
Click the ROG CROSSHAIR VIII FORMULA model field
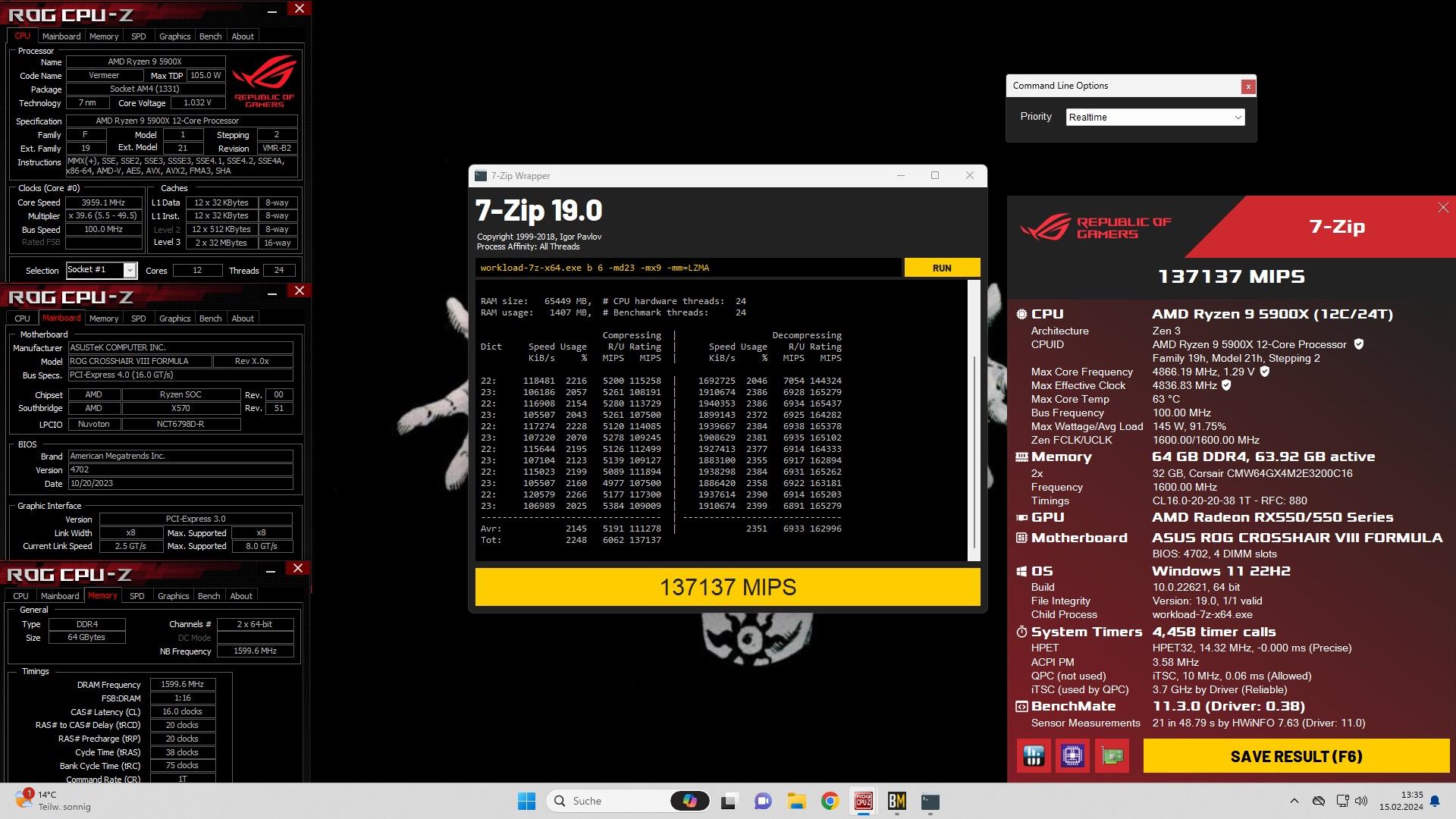(140, 361)
